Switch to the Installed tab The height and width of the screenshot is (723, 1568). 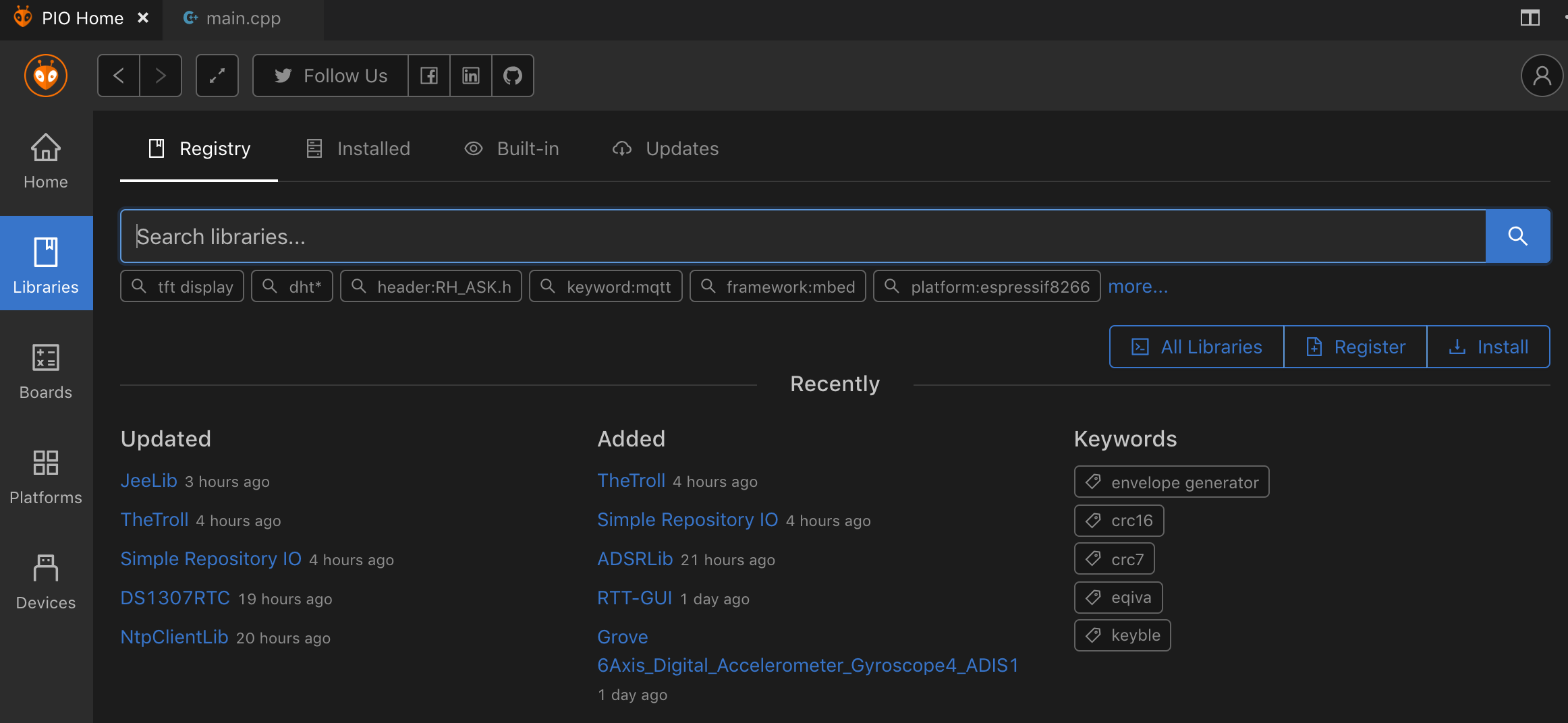[358, 148]
